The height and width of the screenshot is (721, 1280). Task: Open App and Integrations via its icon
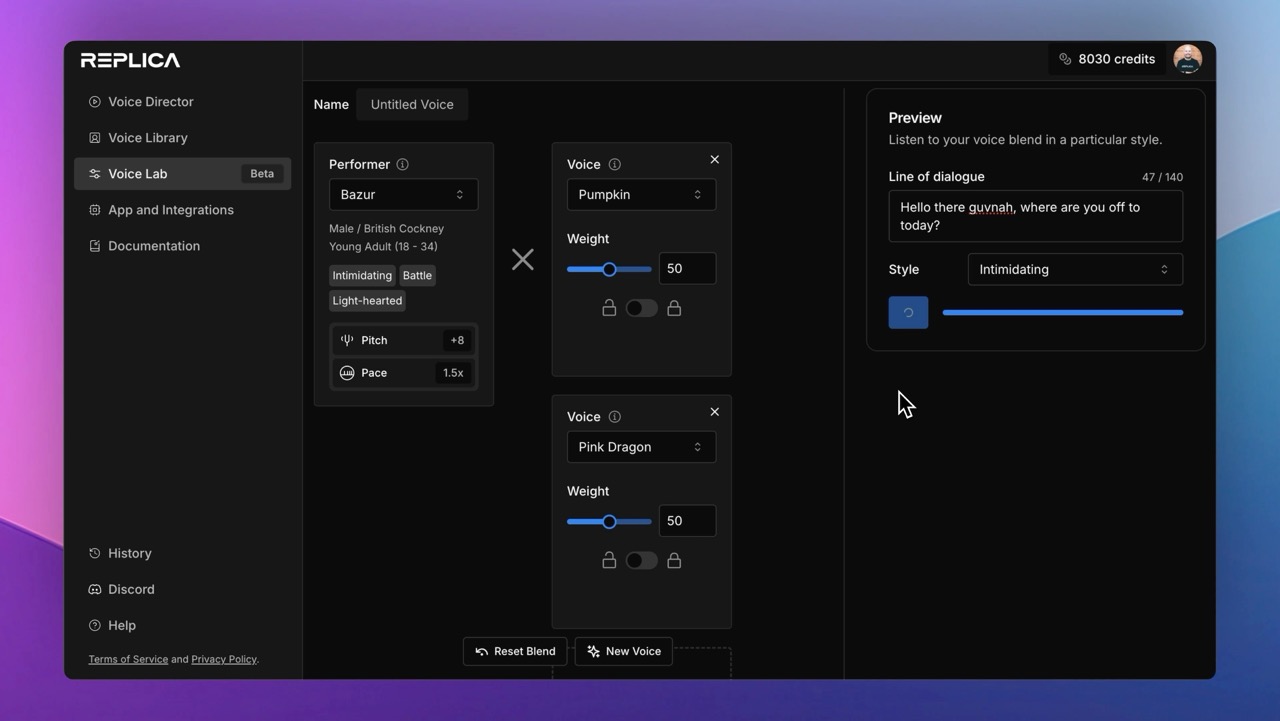tap(94, 209)
